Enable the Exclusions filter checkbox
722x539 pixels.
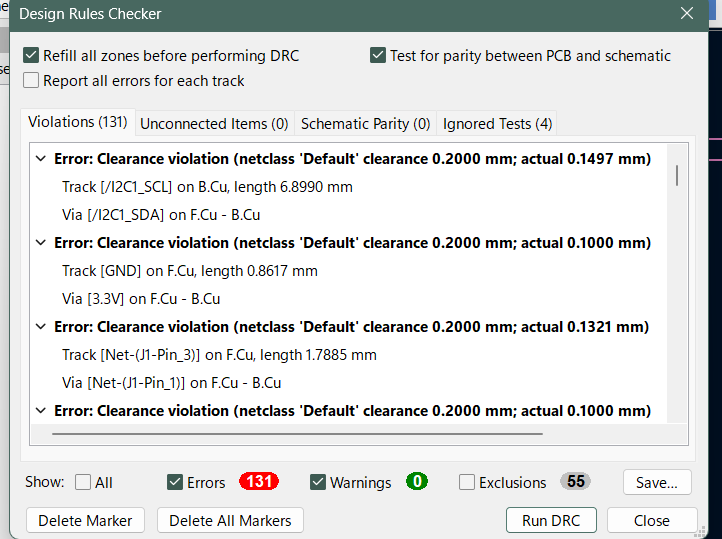click(467, 482)
